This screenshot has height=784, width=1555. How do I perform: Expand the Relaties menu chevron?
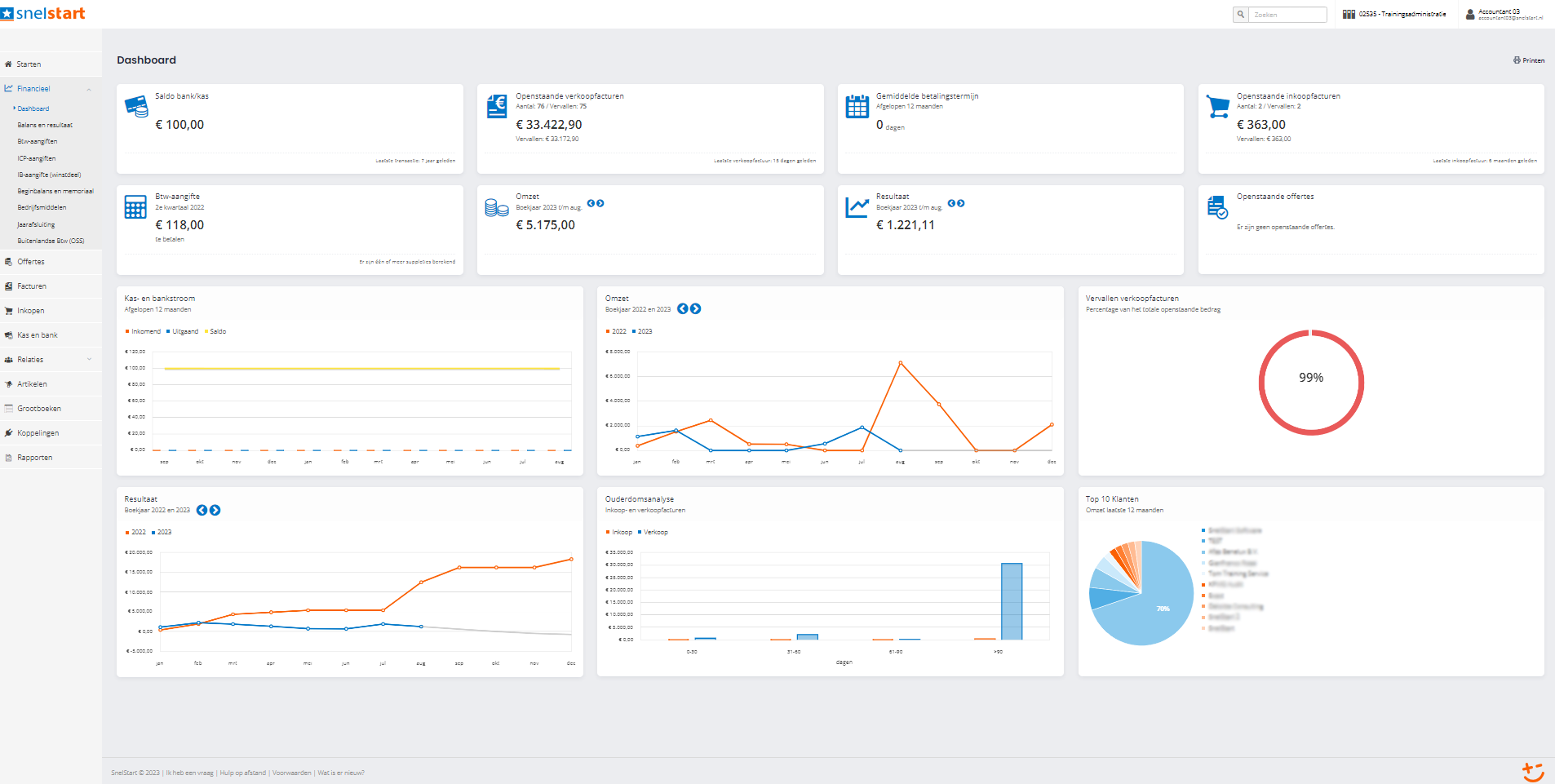coord(89,360)
